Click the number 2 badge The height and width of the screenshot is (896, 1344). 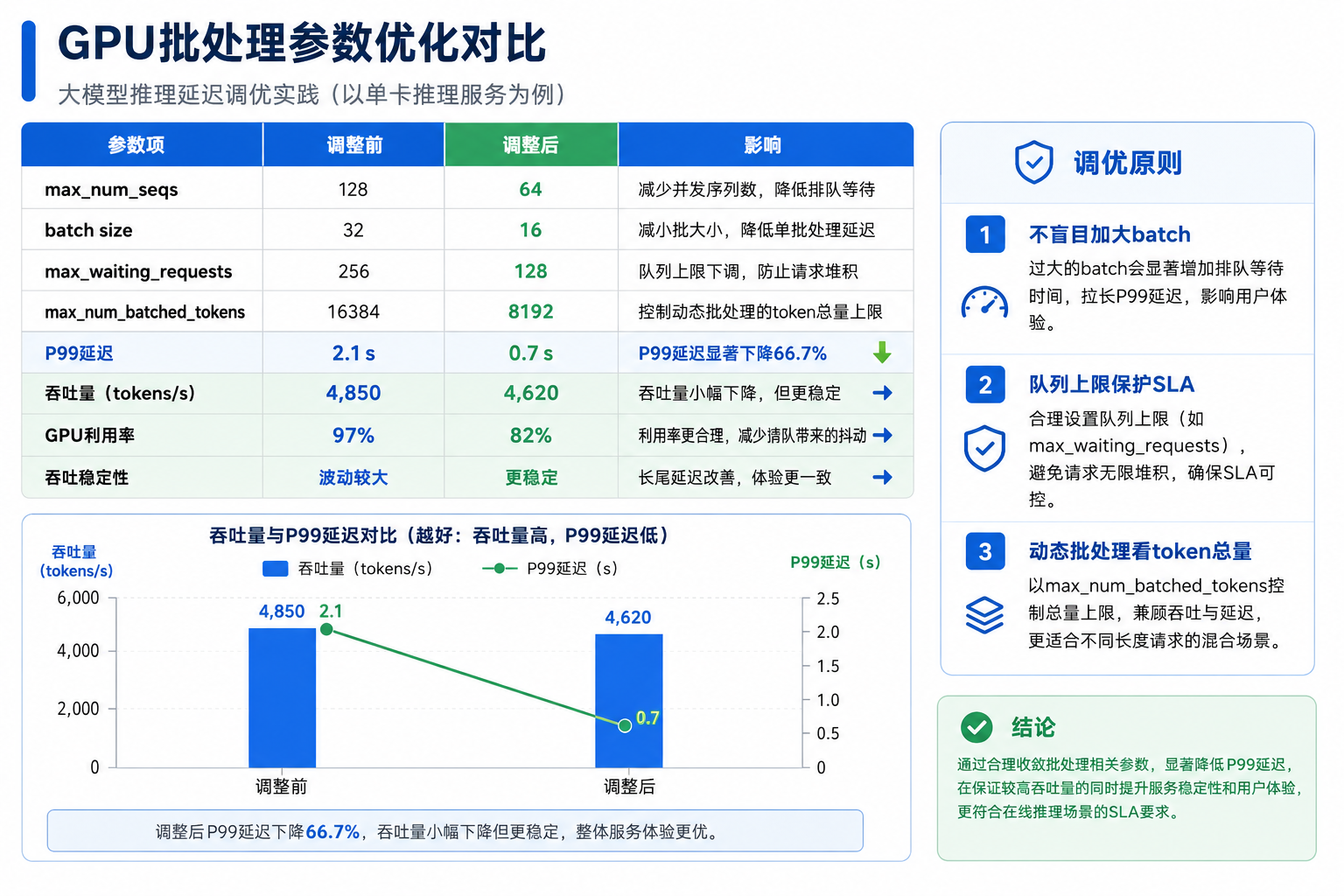coord(985,384)
